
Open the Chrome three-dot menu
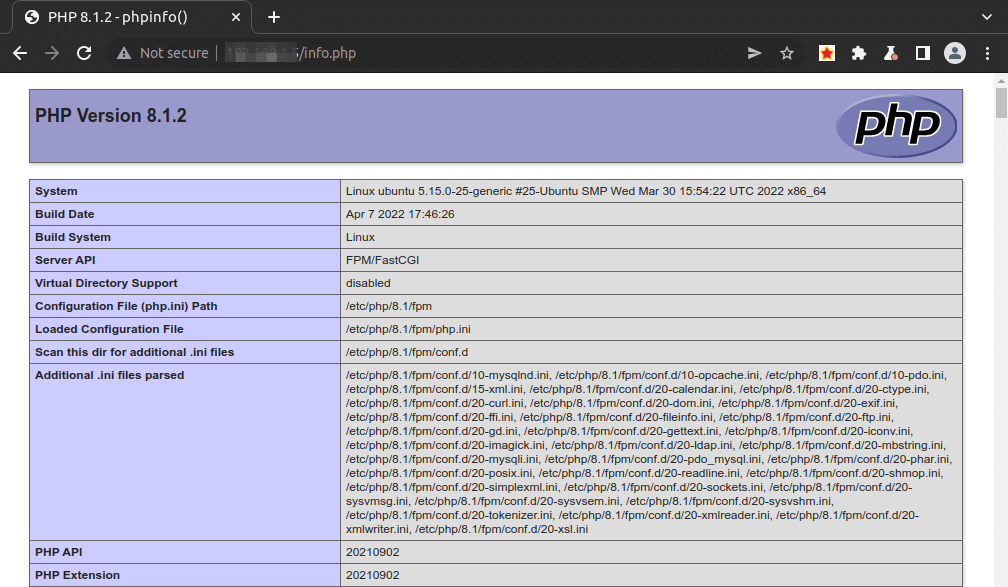coord(988,53)
